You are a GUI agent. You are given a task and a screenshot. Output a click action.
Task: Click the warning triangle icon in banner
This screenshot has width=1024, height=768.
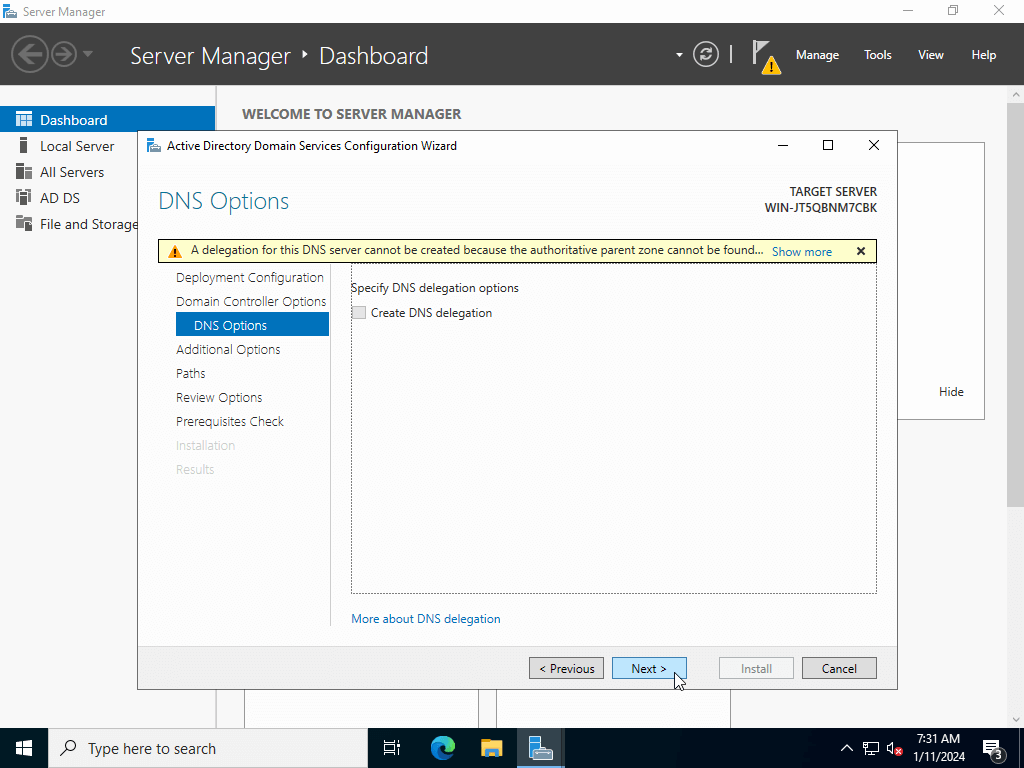(174, 251)
